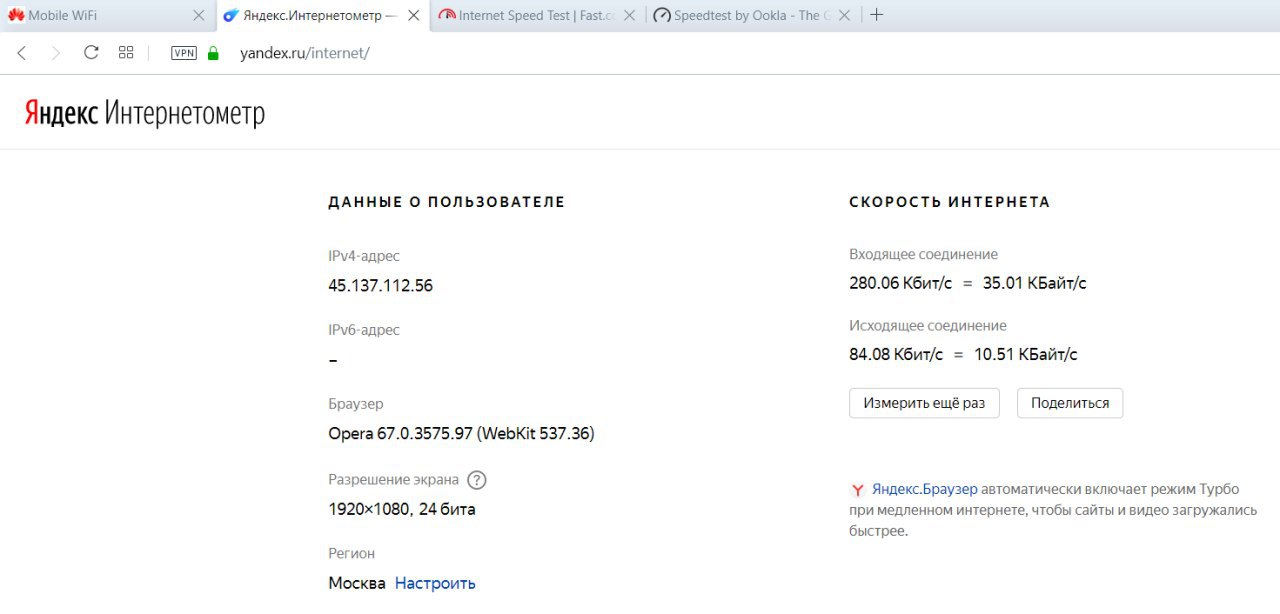Viewport: 1280px width, 614px height.
Task: Go back with the browser back arrow
Action: [22, 53]
